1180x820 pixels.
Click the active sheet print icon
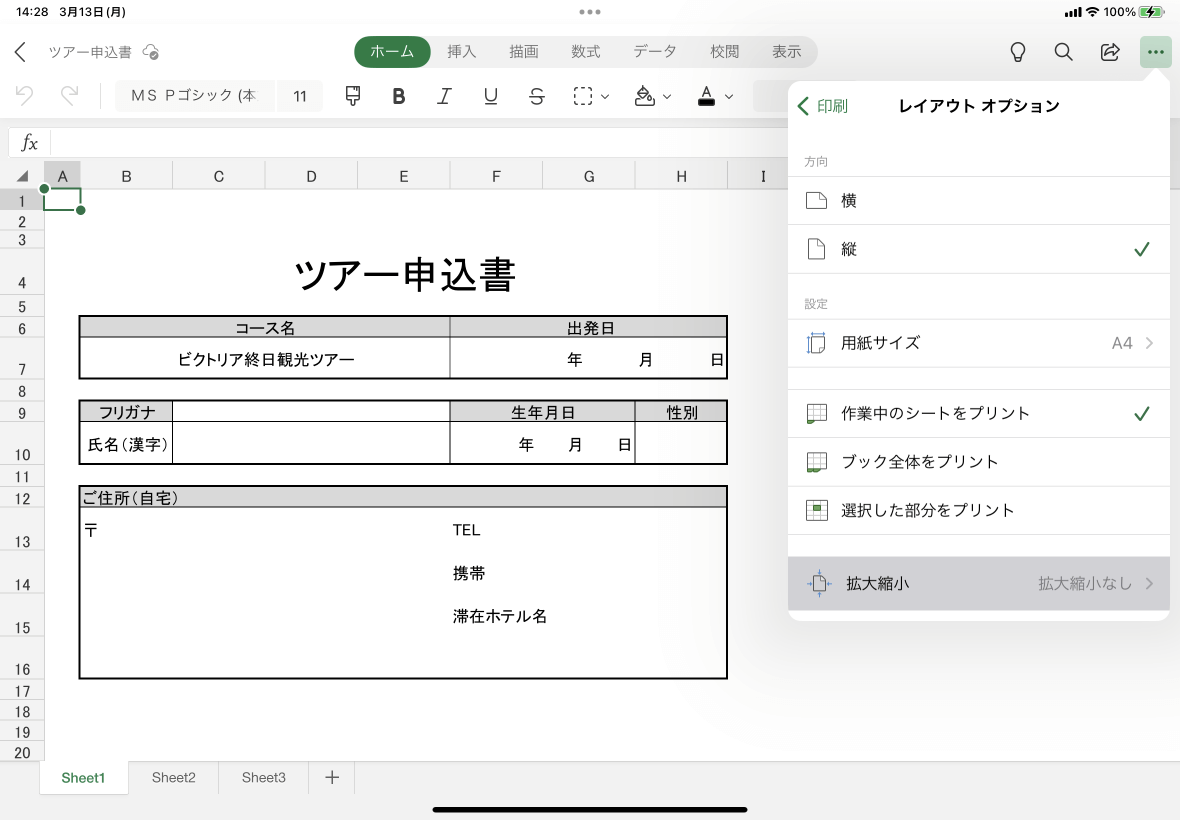point(817,413)
